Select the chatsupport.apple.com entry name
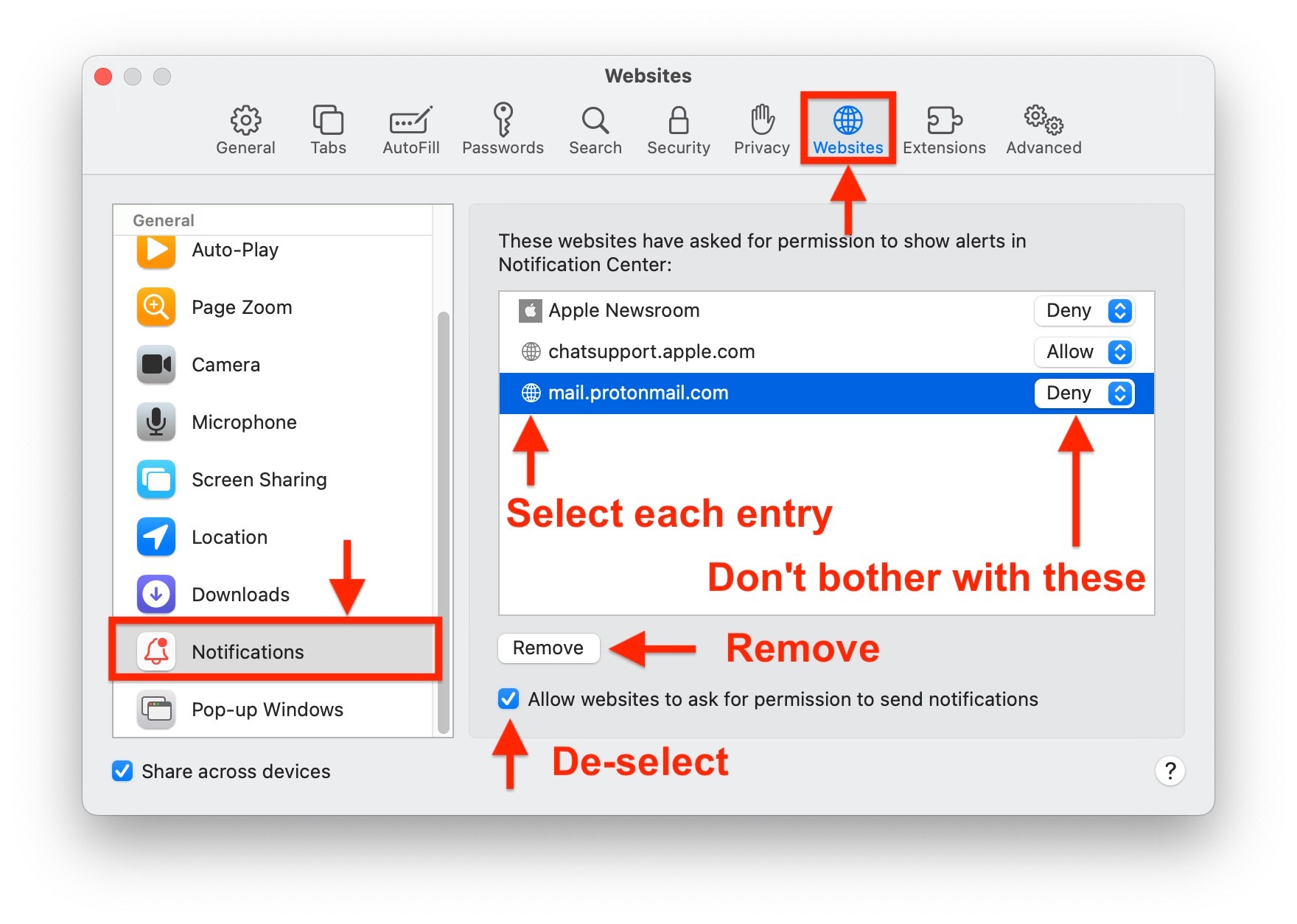Screen dimensions: 1297x924 click(x=651, y=351)
